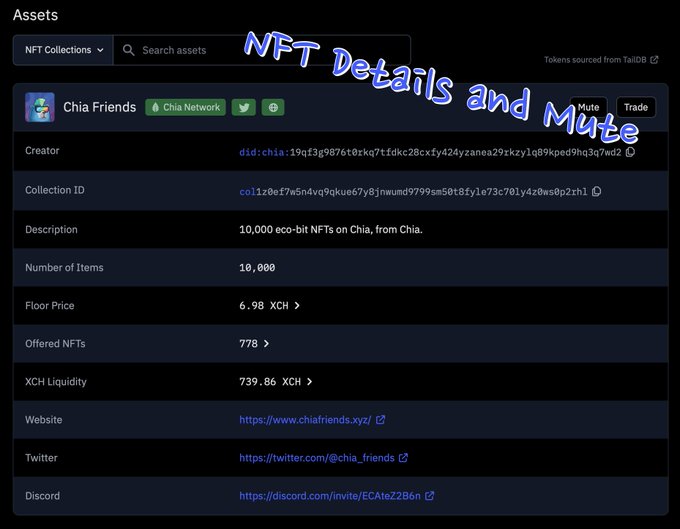
Task: Open the NFT Collections dropdown
Action: [63, 50]
